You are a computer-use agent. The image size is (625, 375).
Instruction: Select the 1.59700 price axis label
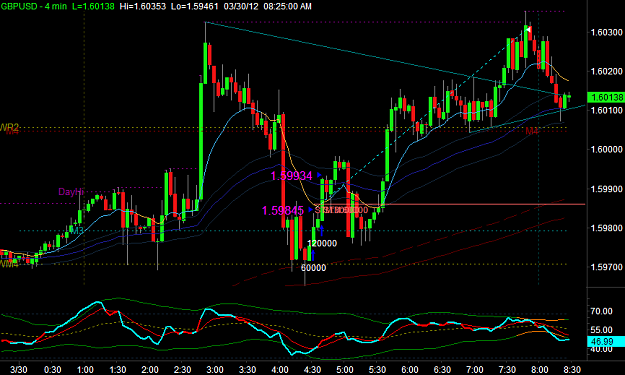pyautogui.click(x=606, y=267)
